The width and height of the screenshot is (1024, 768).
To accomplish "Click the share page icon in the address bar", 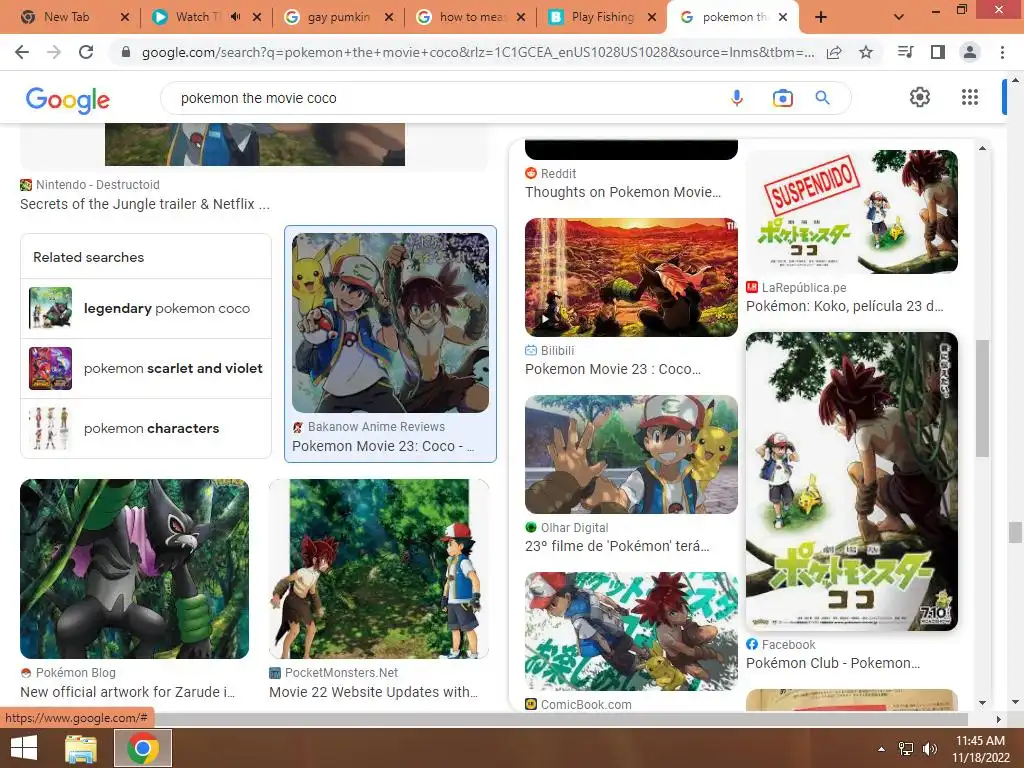I will point(834,52).
